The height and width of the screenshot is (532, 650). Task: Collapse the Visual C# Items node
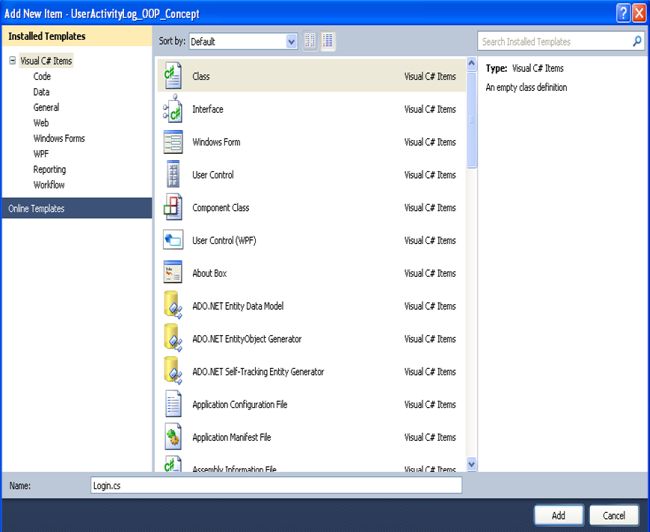click(12, 61)
